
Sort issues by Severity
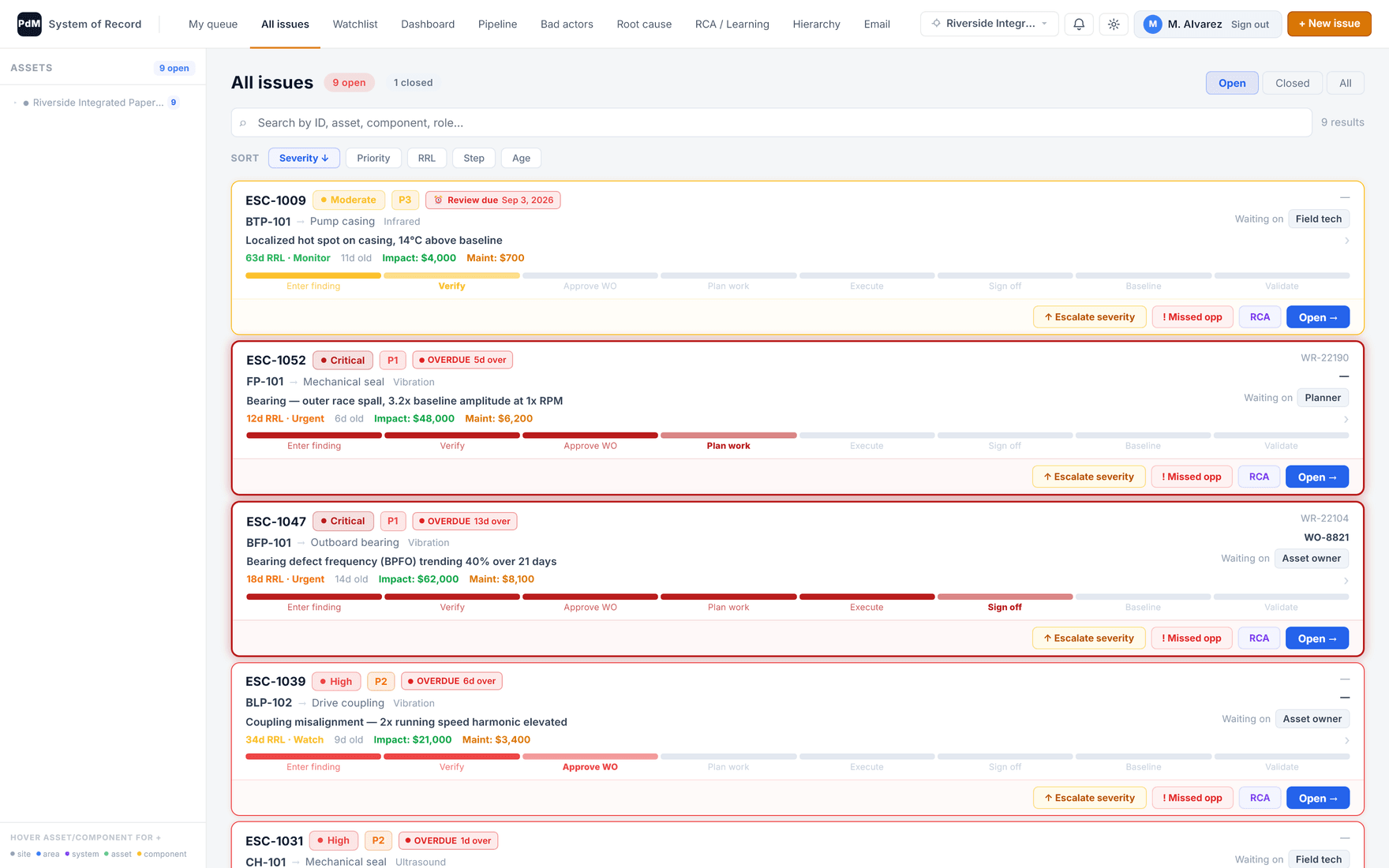304,159
